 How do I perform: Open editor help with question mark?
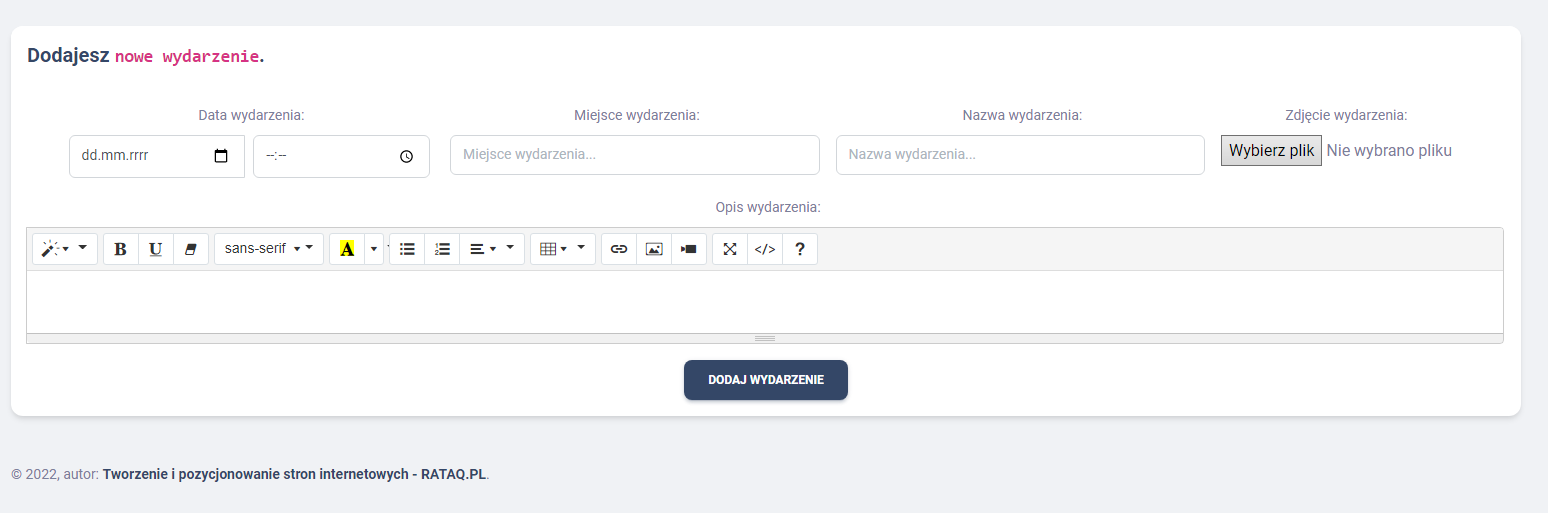(800, 249)
